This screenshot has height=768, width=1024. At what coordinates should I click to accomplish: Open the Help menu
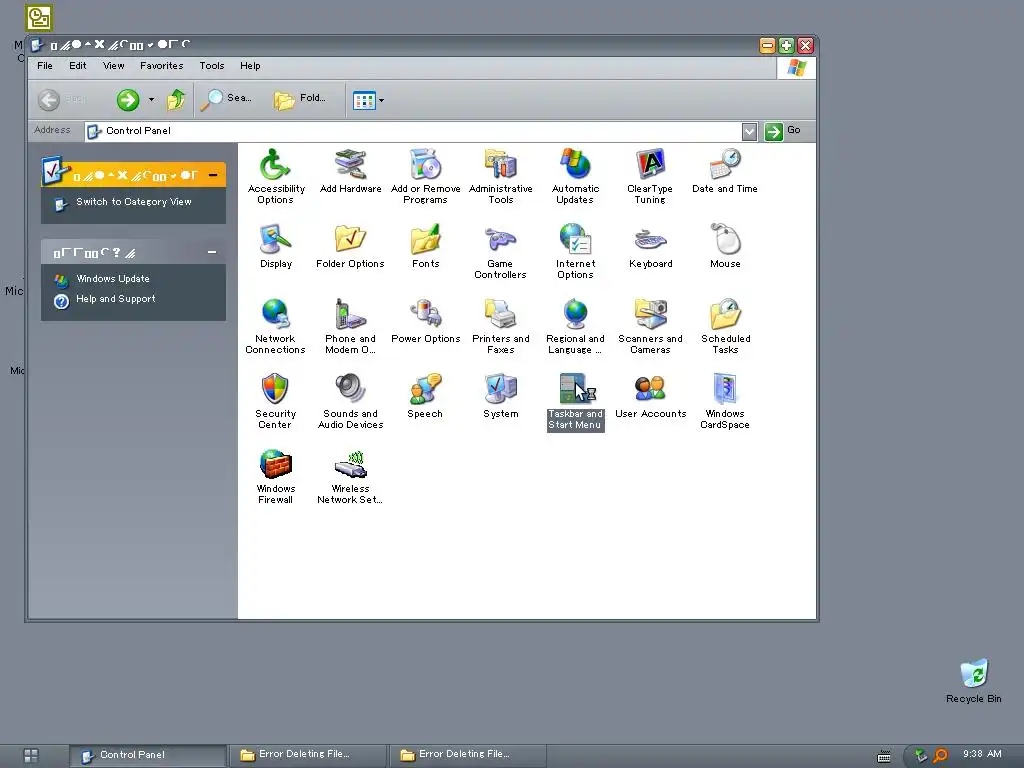click(250, 66)
